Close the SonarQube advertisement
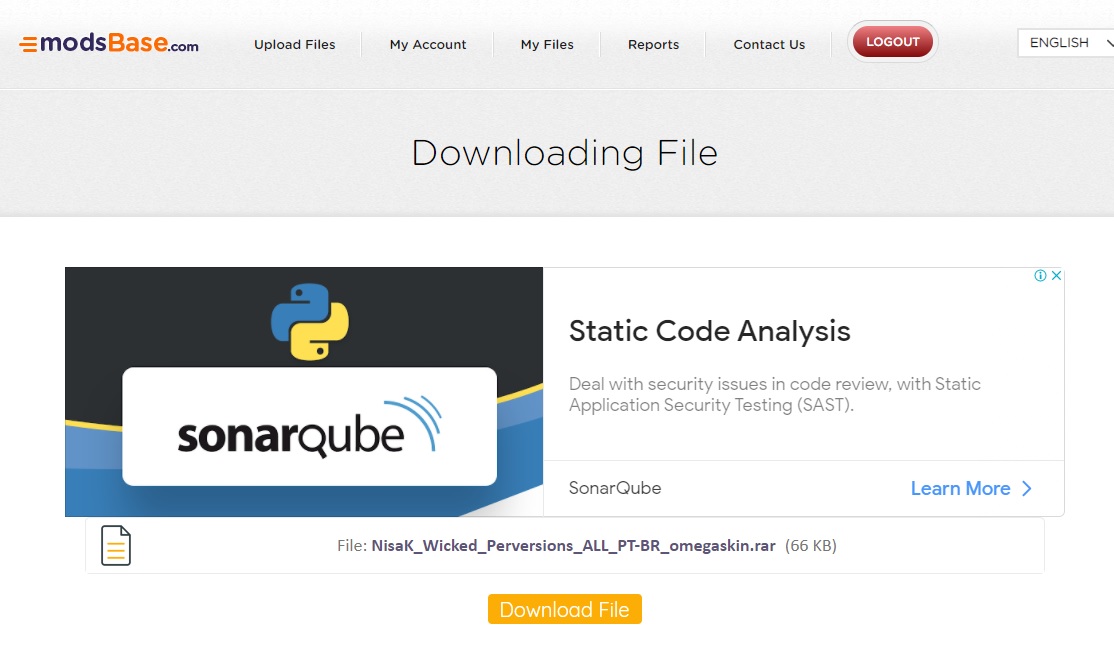 click(x=1056, y=276)
